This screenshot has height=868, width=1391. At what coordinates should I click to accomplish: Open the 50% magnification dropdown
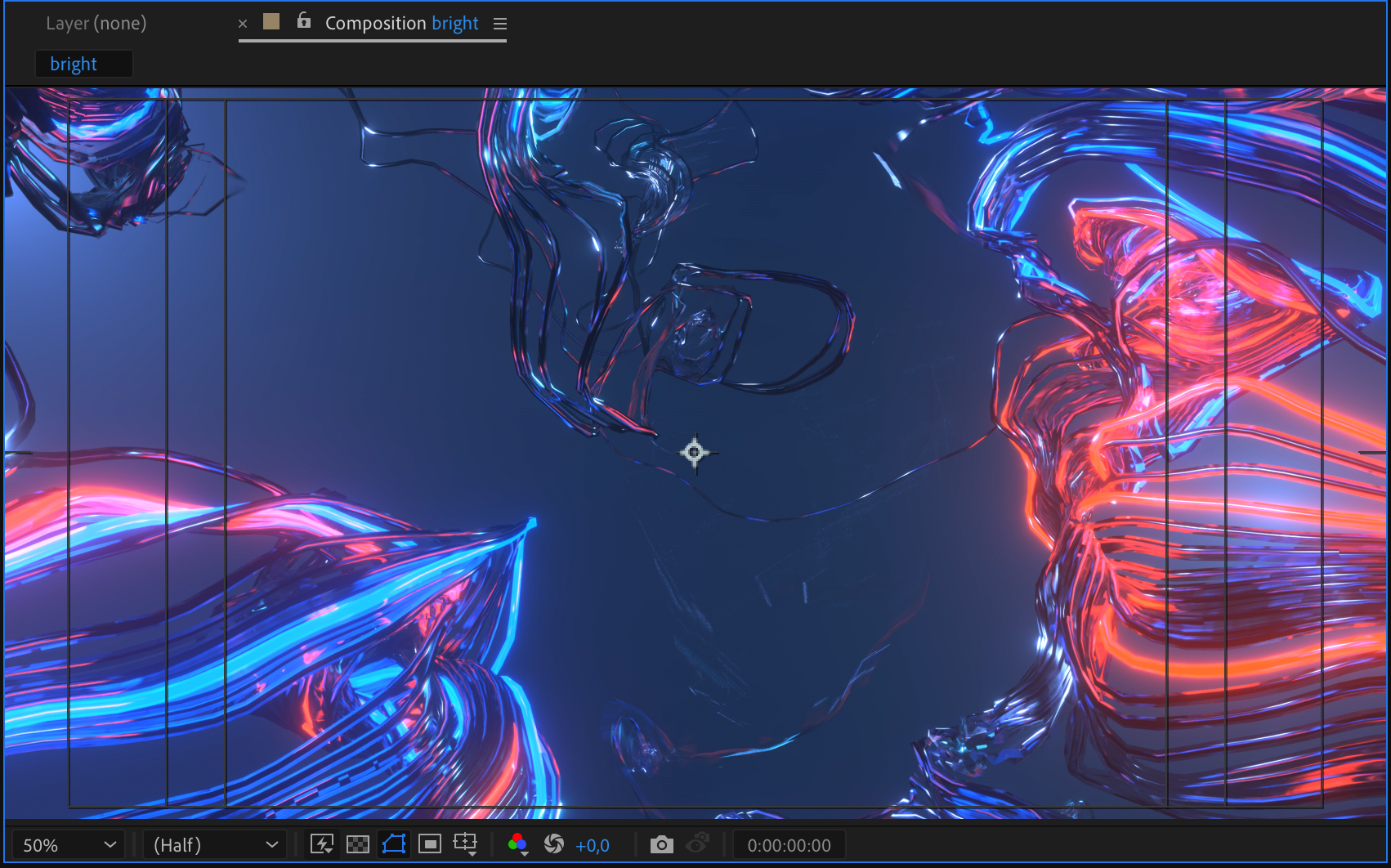point(69,845)
